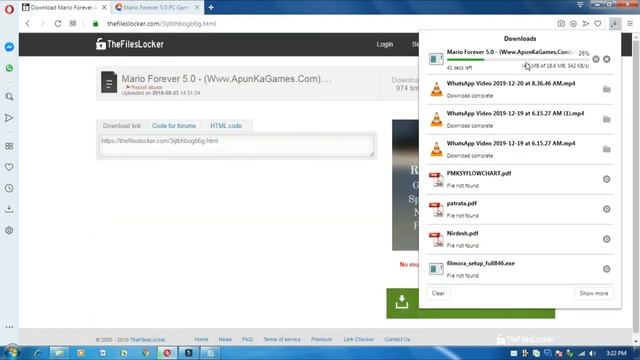Click the address bar URL
Screen dimensions: 640x360
click(x=161, y=24)
